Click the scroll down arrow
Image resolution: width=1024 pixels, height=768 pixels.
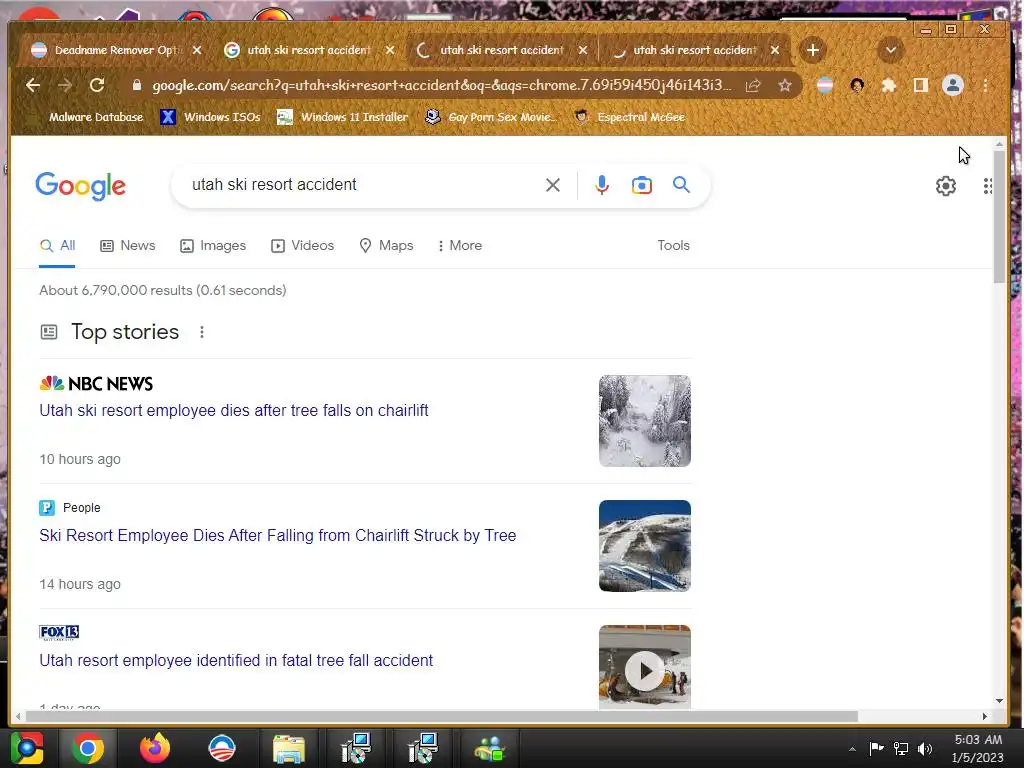[999, 701]
